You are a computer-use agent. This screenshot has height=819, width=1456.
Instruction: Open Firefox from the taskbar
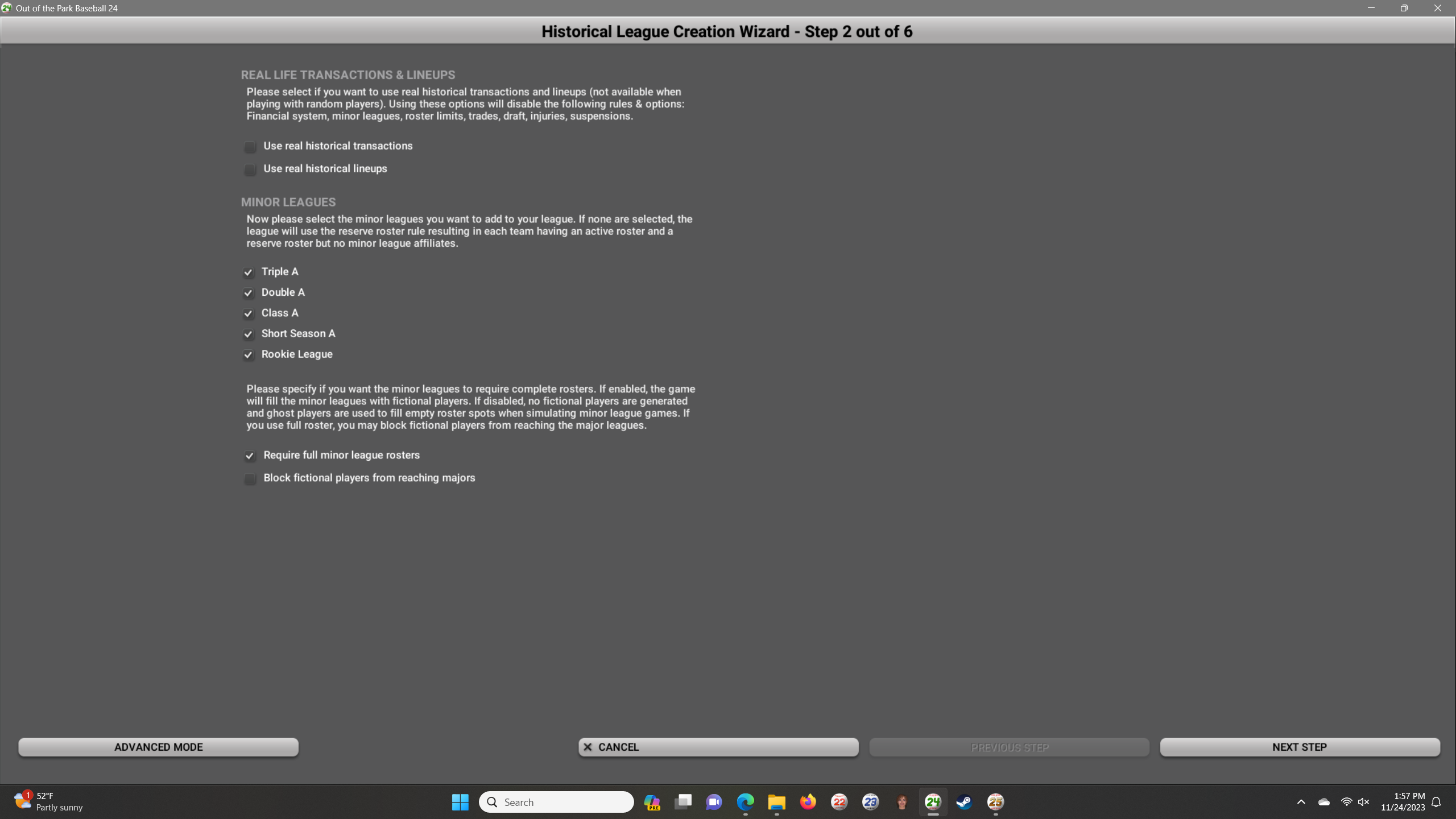coord(808,802)
